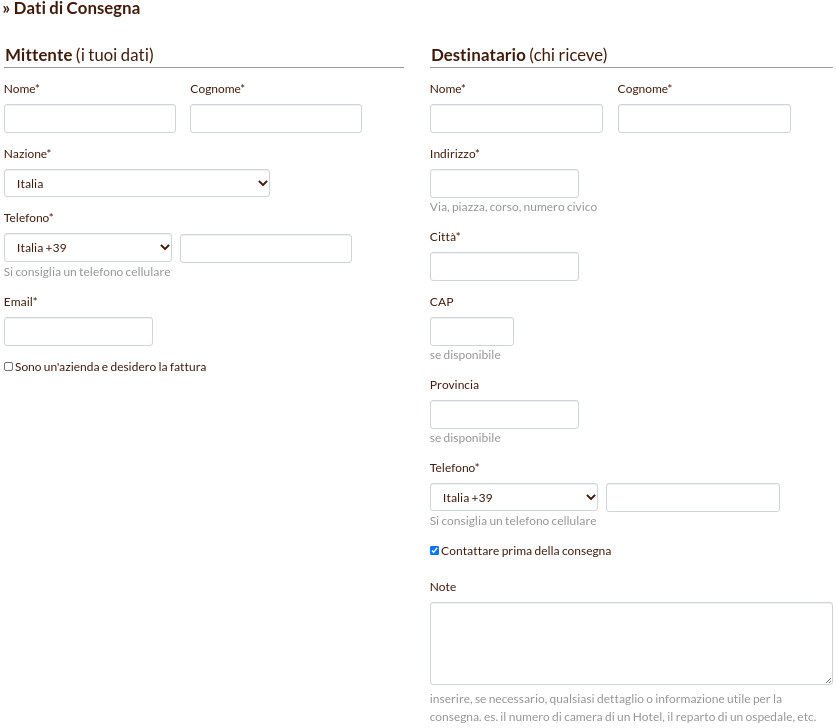Click the sender Cognome input field

[276, 118]
